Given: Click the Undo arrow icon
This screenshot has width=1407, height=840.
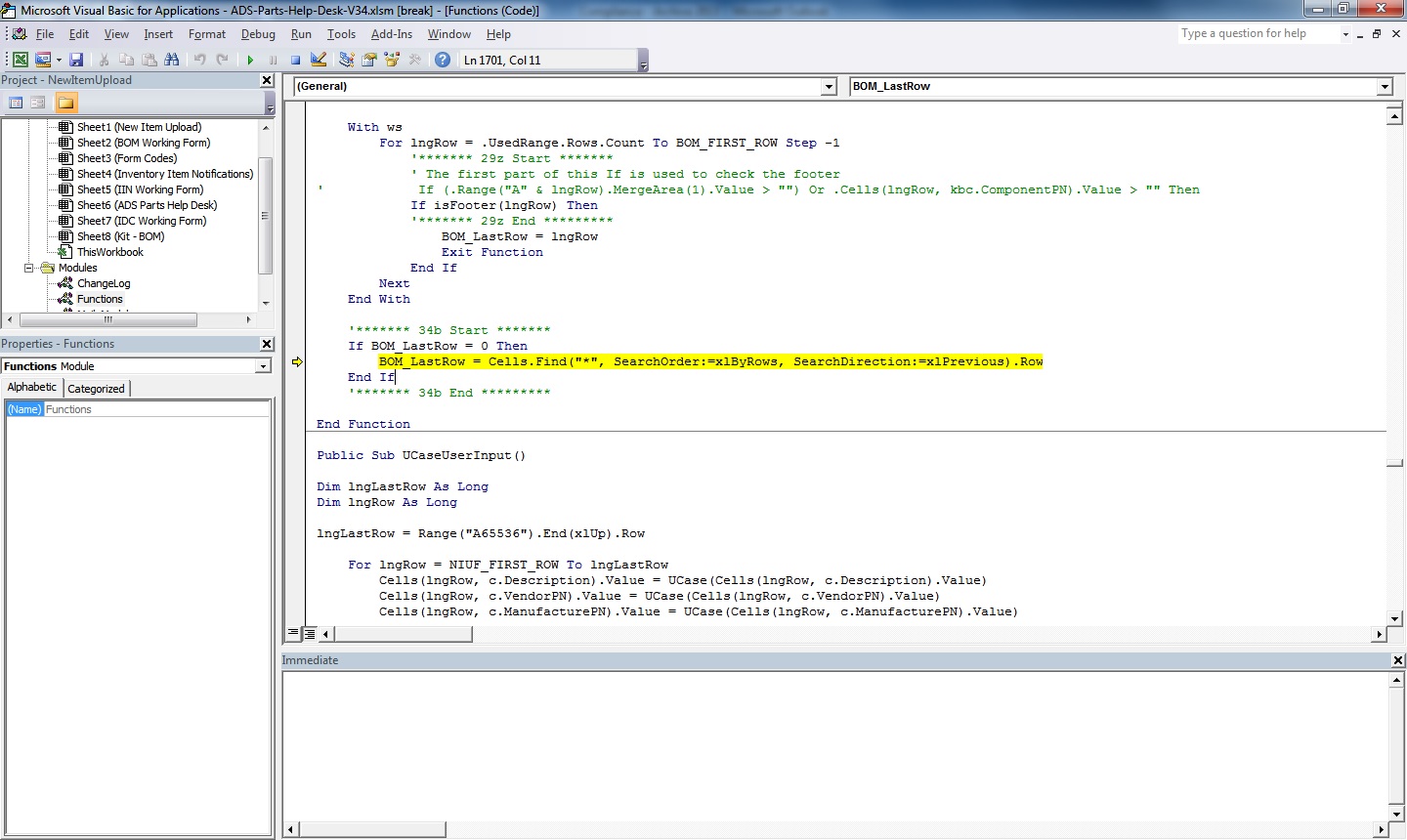Looking at the screenshot, I should pos(199,60).
